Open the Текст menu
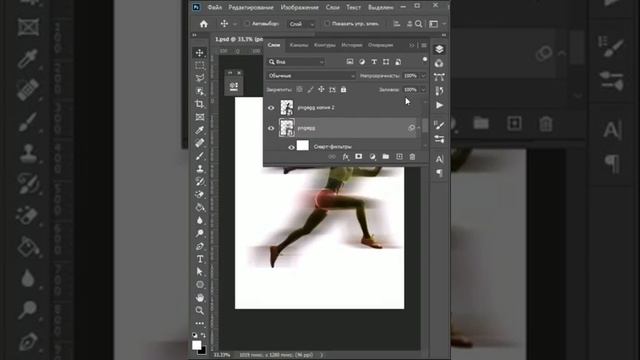 pos(353,7)
